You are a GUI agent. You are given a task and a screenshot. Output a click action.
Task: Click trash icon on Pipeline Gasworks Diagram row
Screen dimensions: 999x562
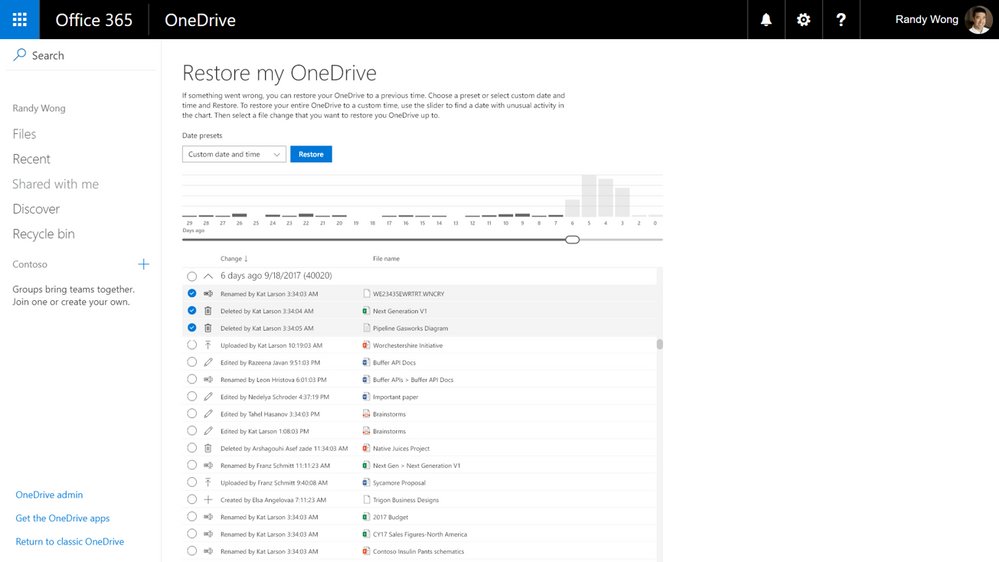pyautogui.click(x=208, y=328)
